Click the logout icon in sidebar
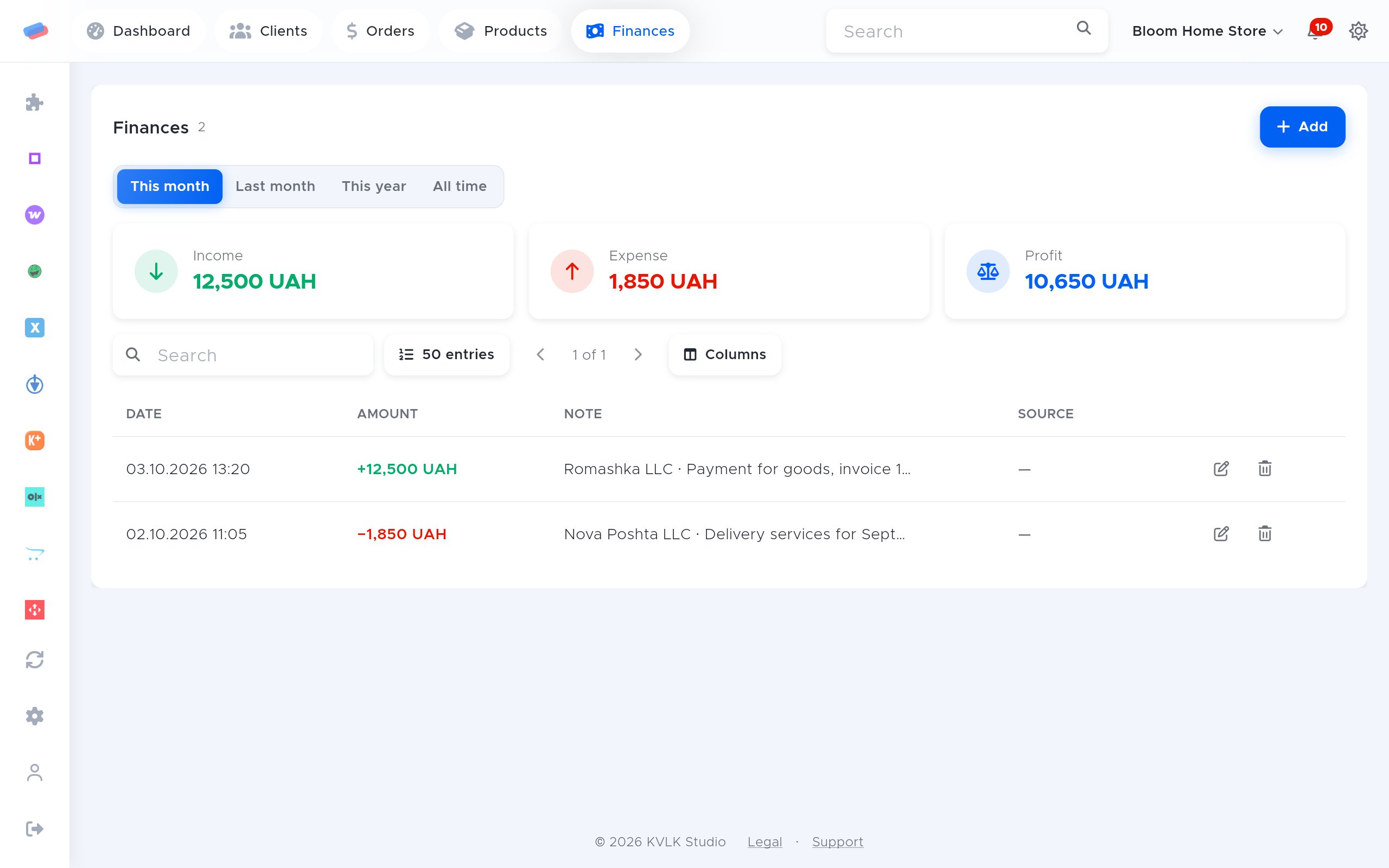Viewport: 1389px width, 868px height. 34,829
